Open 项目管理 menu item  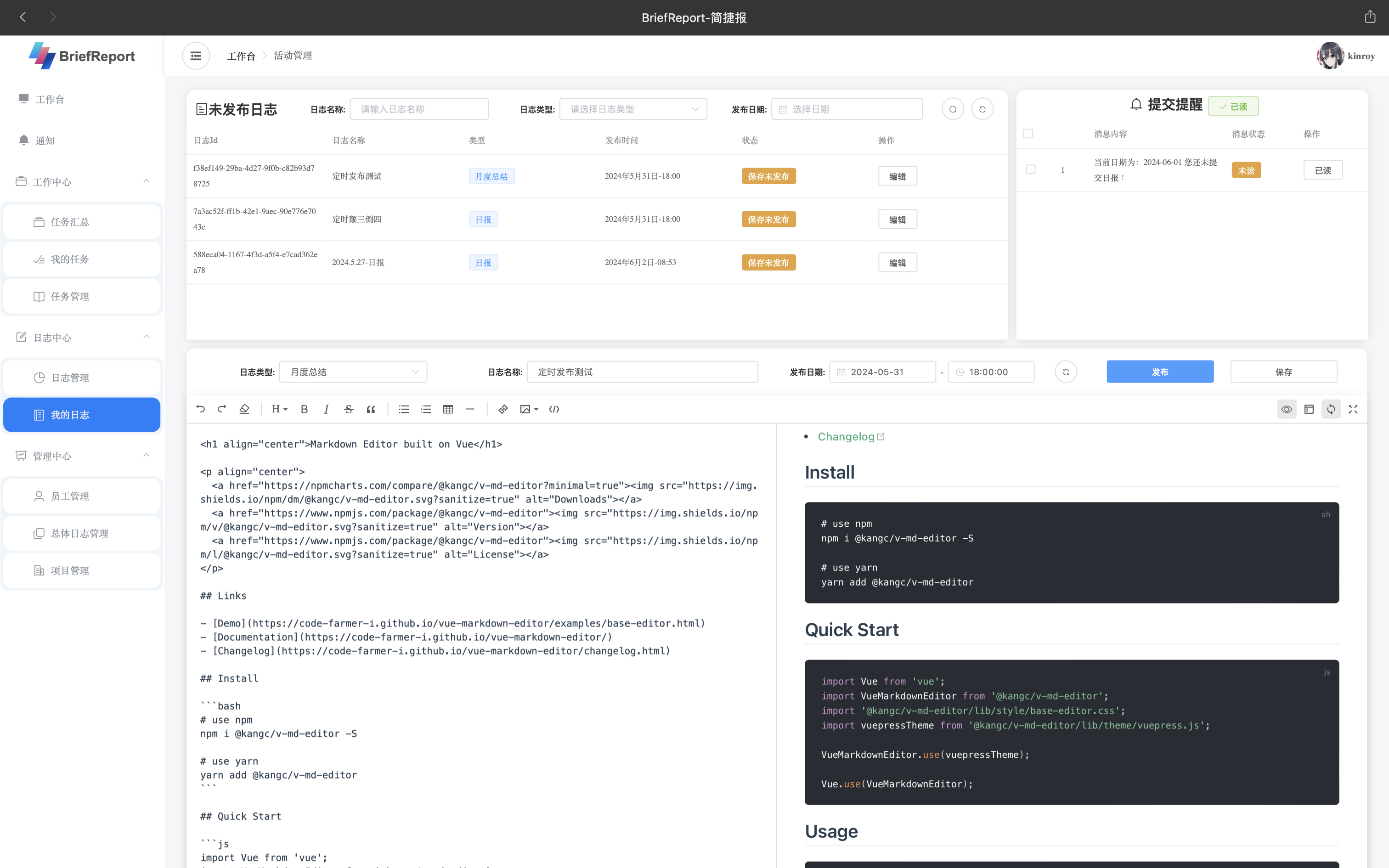pyautogui.click(x=82, y=570)
